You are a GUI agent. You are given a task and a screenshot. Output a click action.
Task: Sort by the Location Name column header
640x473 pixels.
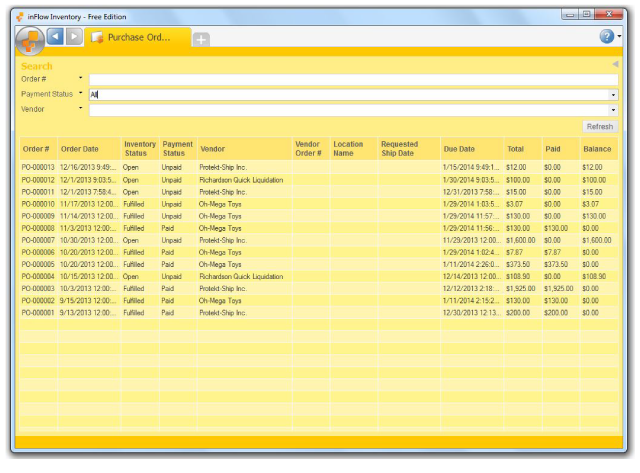coord(354,149)
